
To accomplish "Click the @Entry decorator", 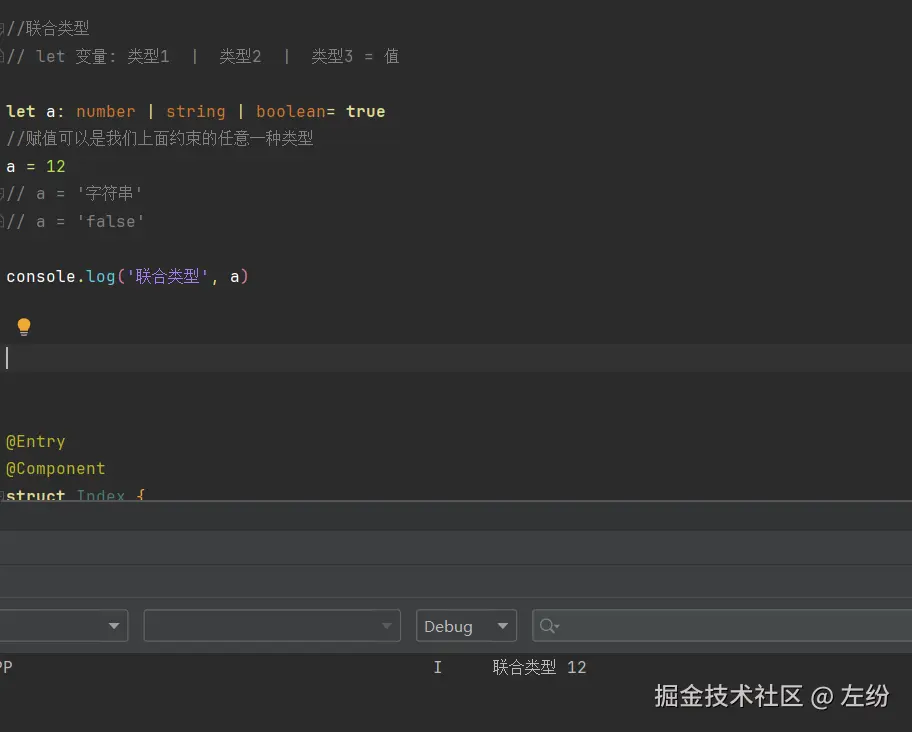I will [35, 441].
